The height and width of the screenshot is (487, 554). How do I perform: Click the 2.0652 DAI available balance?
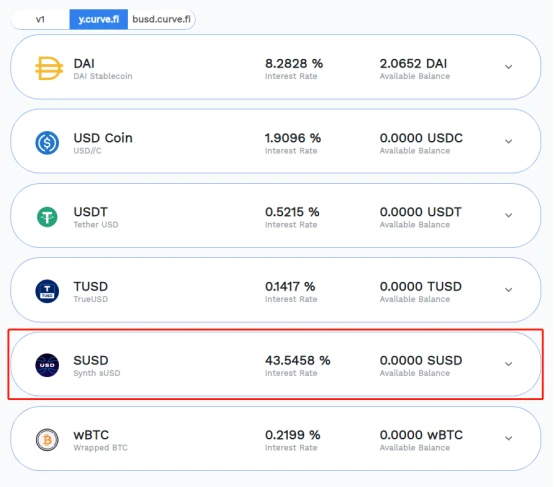point(413,64)
